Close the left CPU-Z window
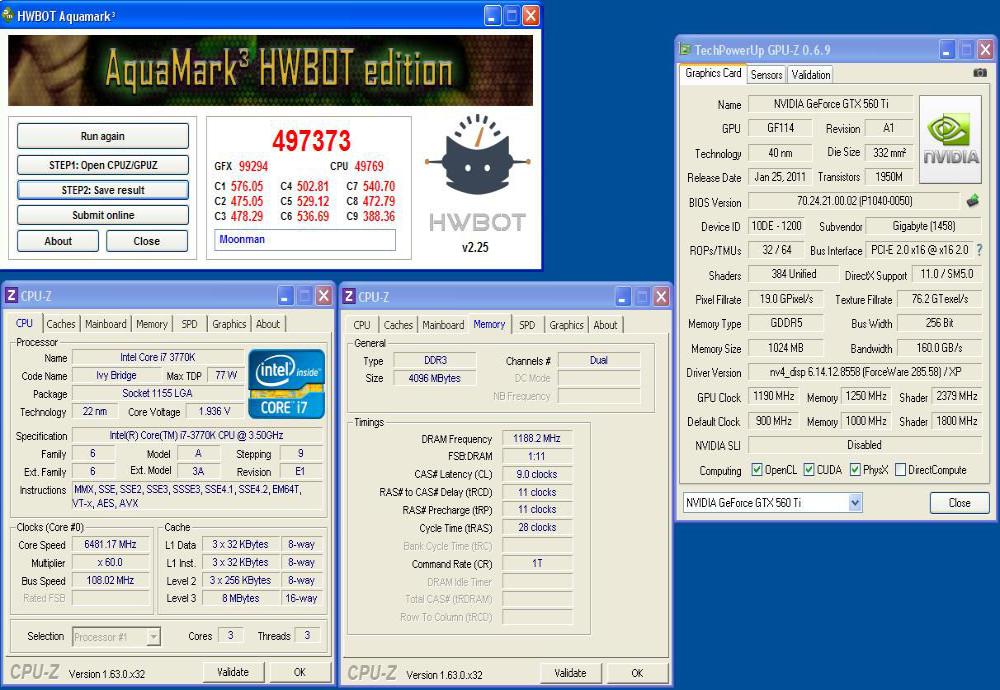Image resolution: width=1000 pixels, height=690 pixels. [x=323, y=295]
